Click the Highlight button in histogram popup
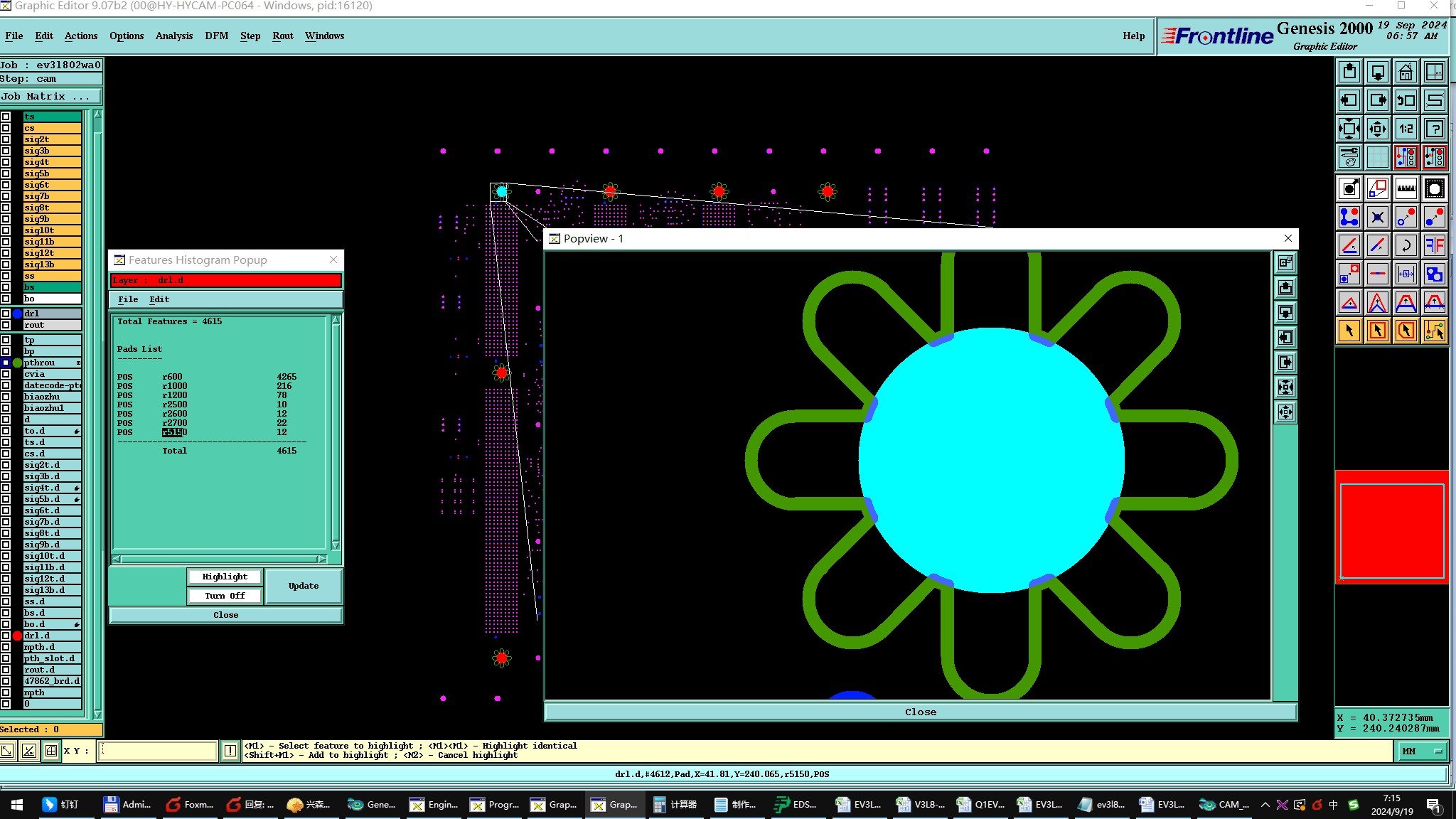 (x=225, y=577)
